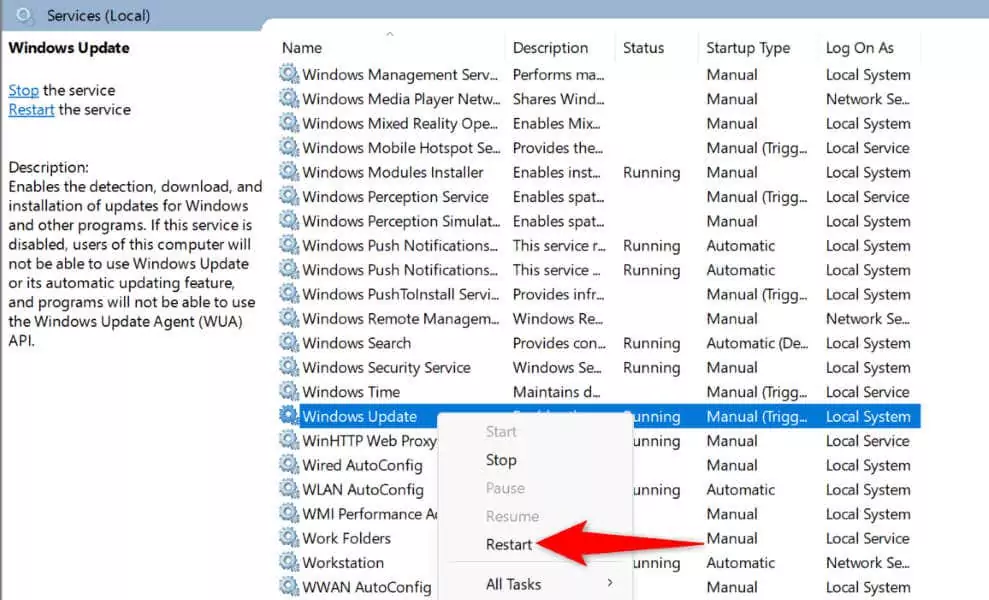The image size is (989, 600).
Task: Click gear icon for Windows Media Player Network
Action: tap(289, 98)
